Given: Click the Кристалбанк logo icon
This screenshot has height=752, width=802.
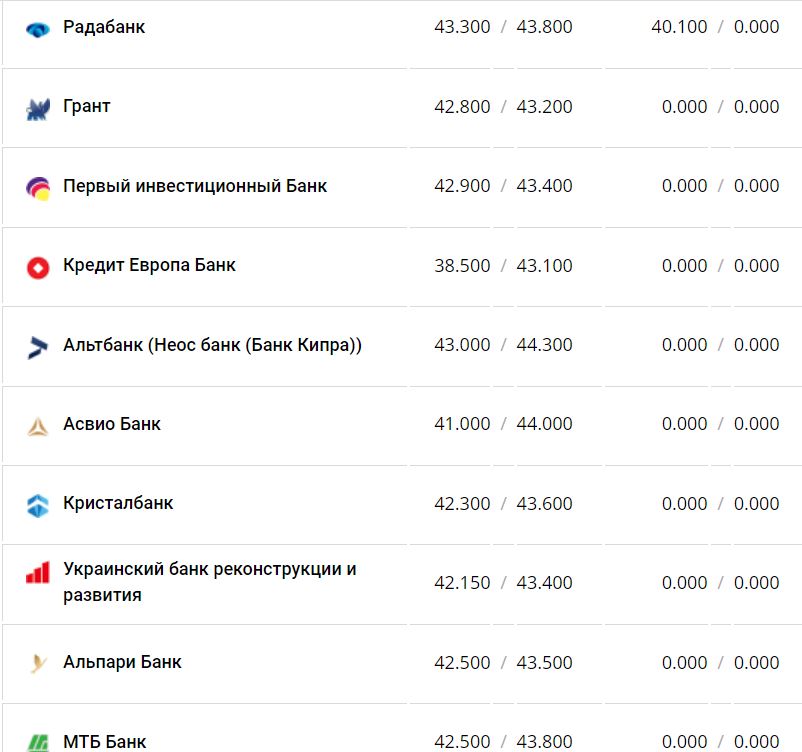Looking at the screenshot, I should (38, 505).
